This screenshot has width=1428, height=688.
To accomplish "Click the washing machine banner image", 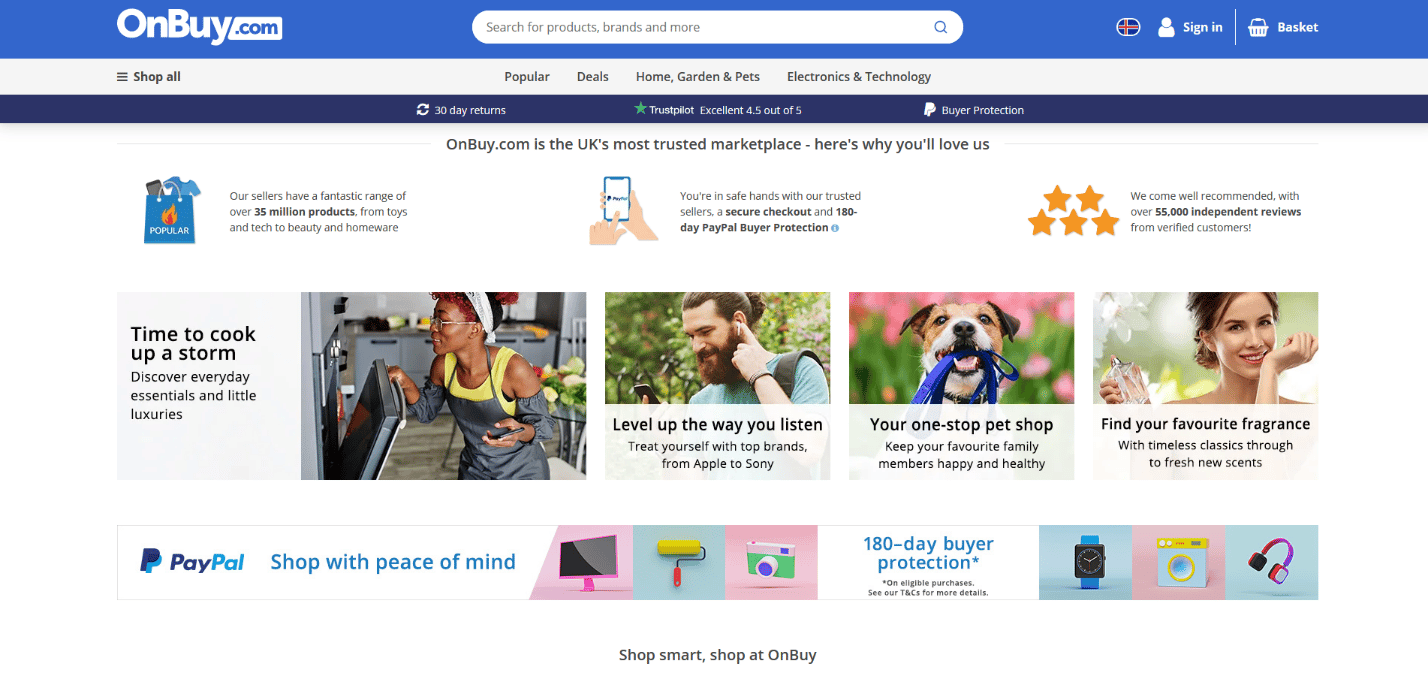I will coord(1178,562).
